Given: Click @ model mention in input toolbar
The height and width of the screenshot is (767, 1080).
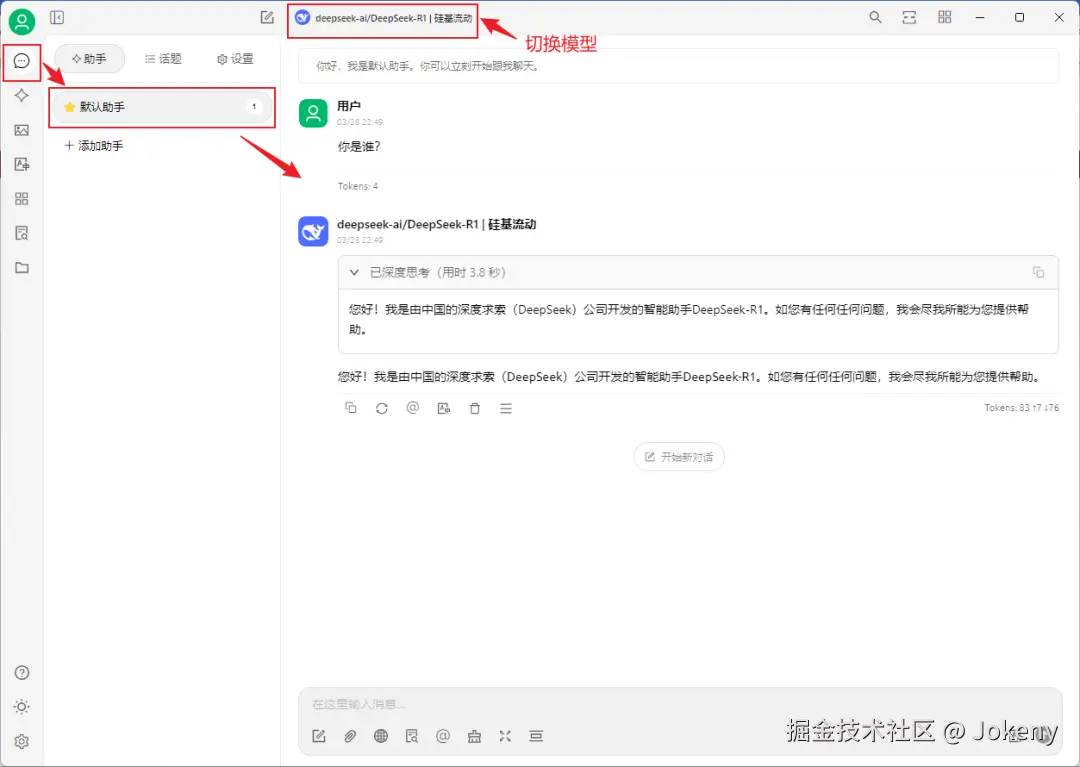Looking at the screenshot, I should 443,736.
